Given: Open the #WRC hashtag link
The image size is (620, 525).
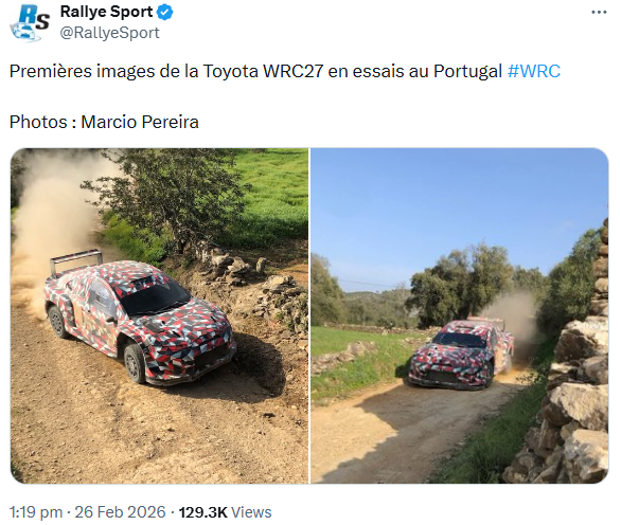Looking at the screenshot, I should click(534, 72).
